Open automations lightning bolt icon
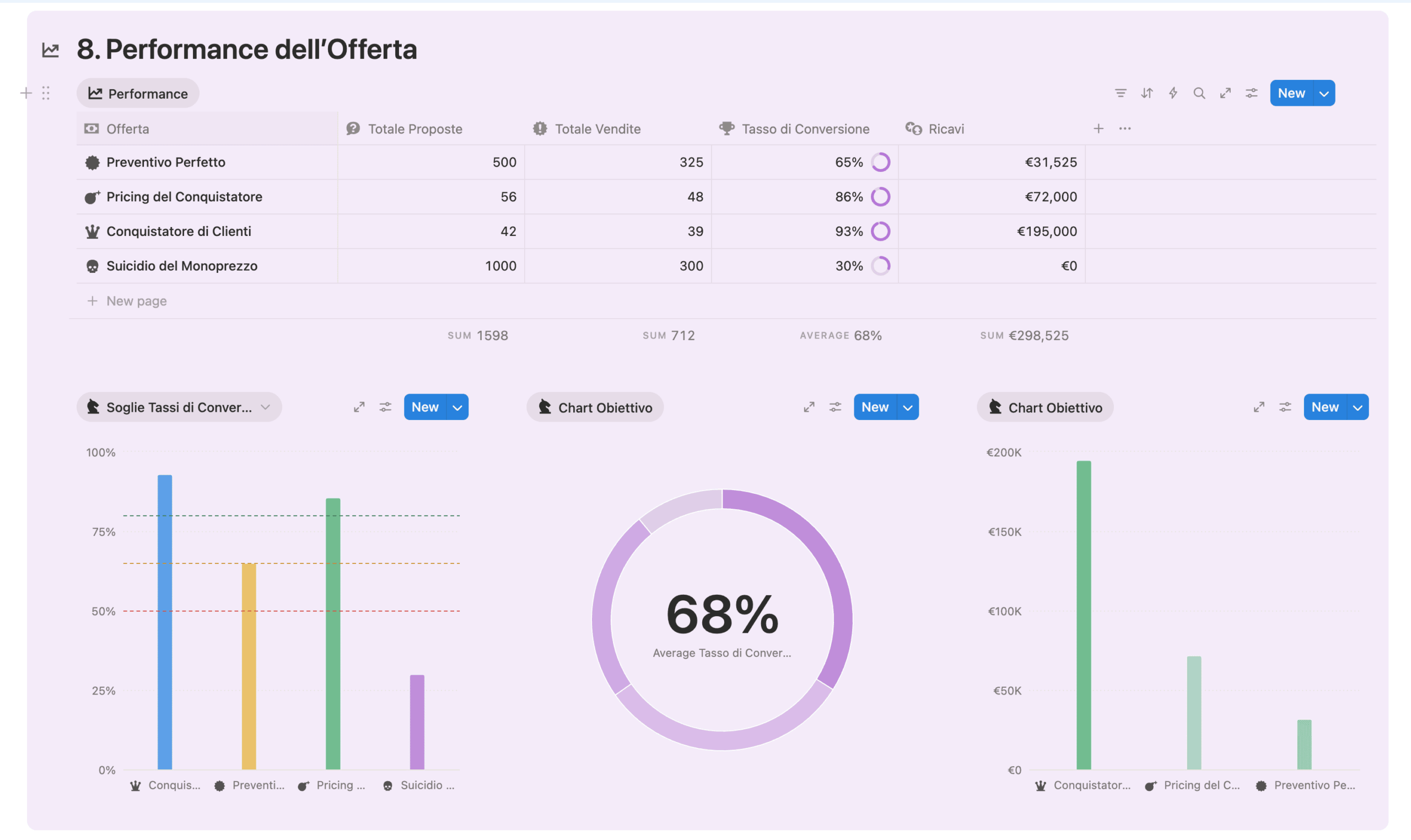The image size is (1411, 840). (1173, 93)
